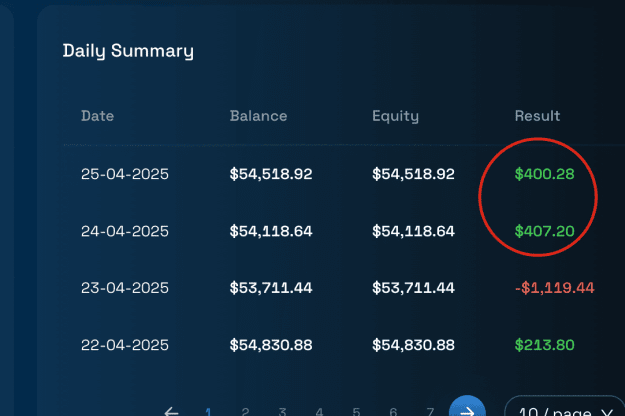Select pagination page 3
Screen dimensions: 625x416
point(282,411)
